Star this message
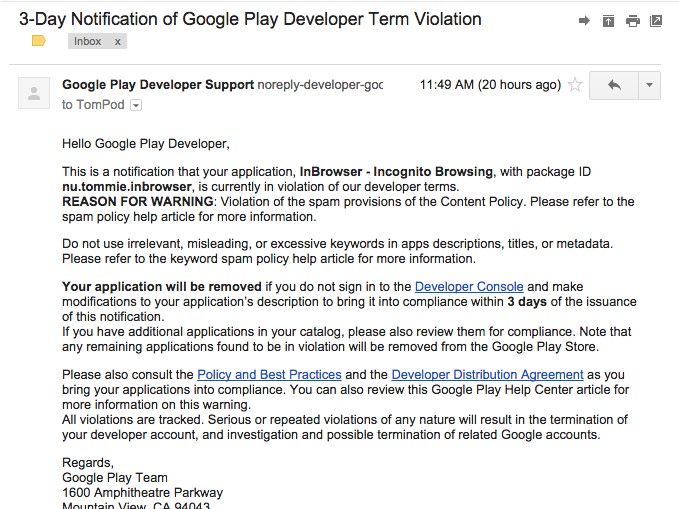This screenshot has width=679, height=509. (x=575, y=84)
